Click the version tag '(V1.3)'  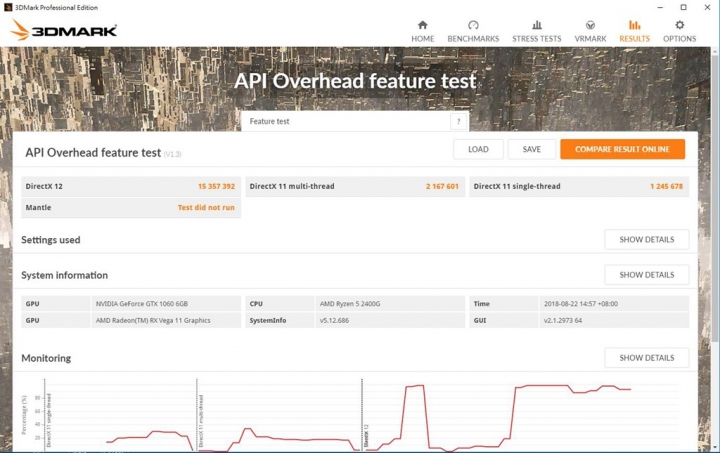(173, 154)
